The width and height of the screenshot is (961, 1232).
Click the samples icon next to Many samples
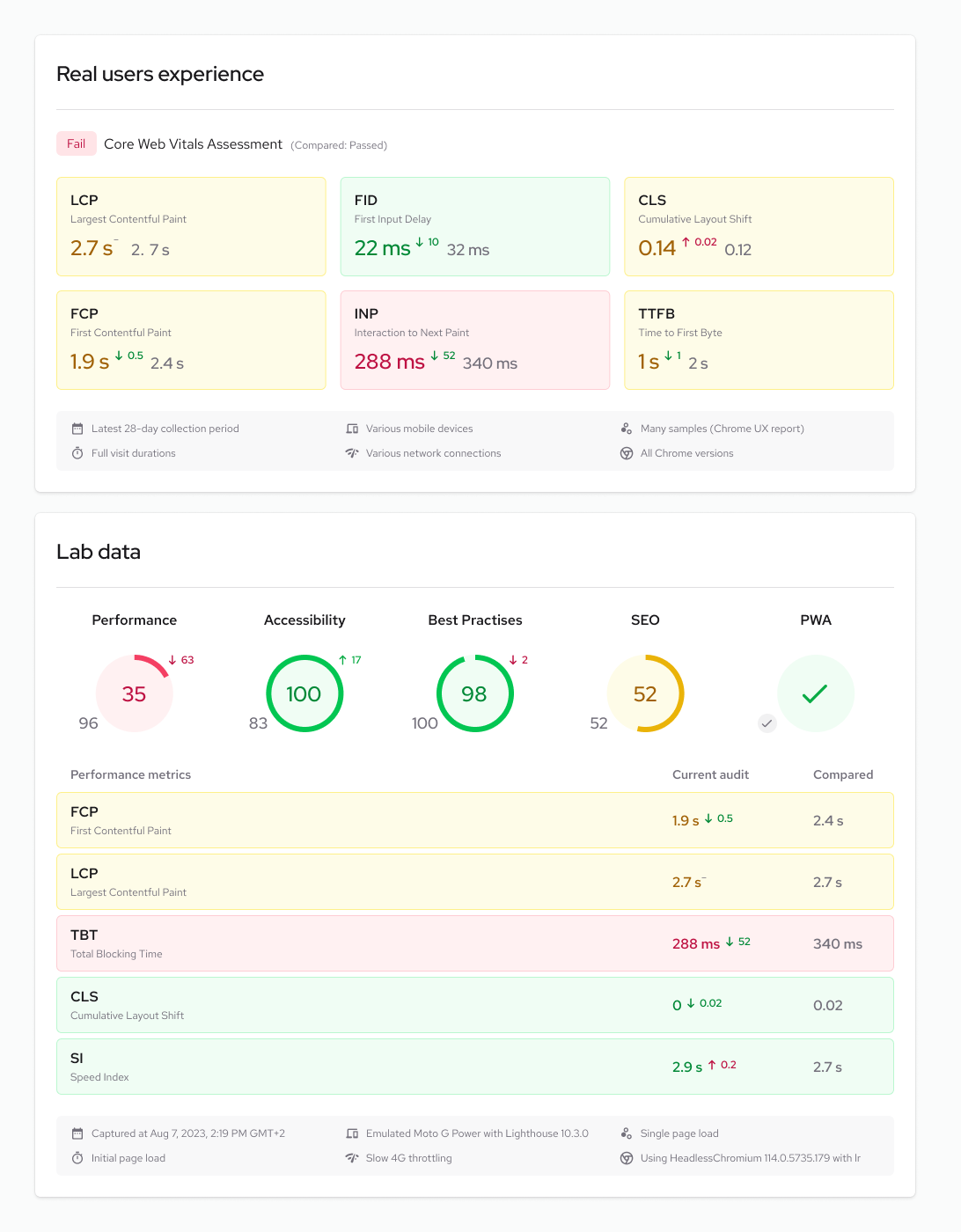627,429
